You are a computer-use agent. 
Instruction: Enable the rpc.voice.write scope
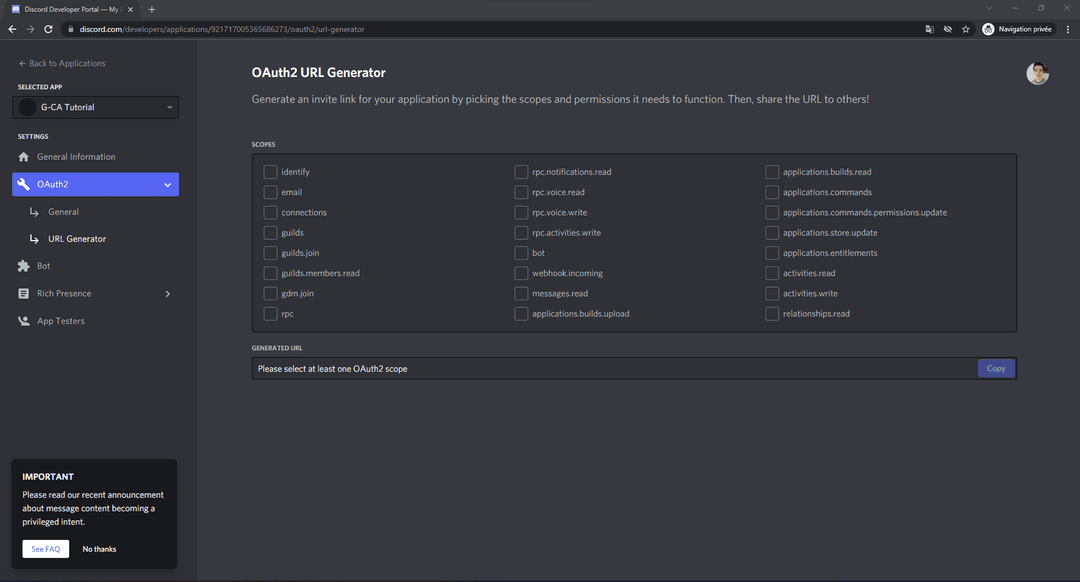[x=521, y=212]
